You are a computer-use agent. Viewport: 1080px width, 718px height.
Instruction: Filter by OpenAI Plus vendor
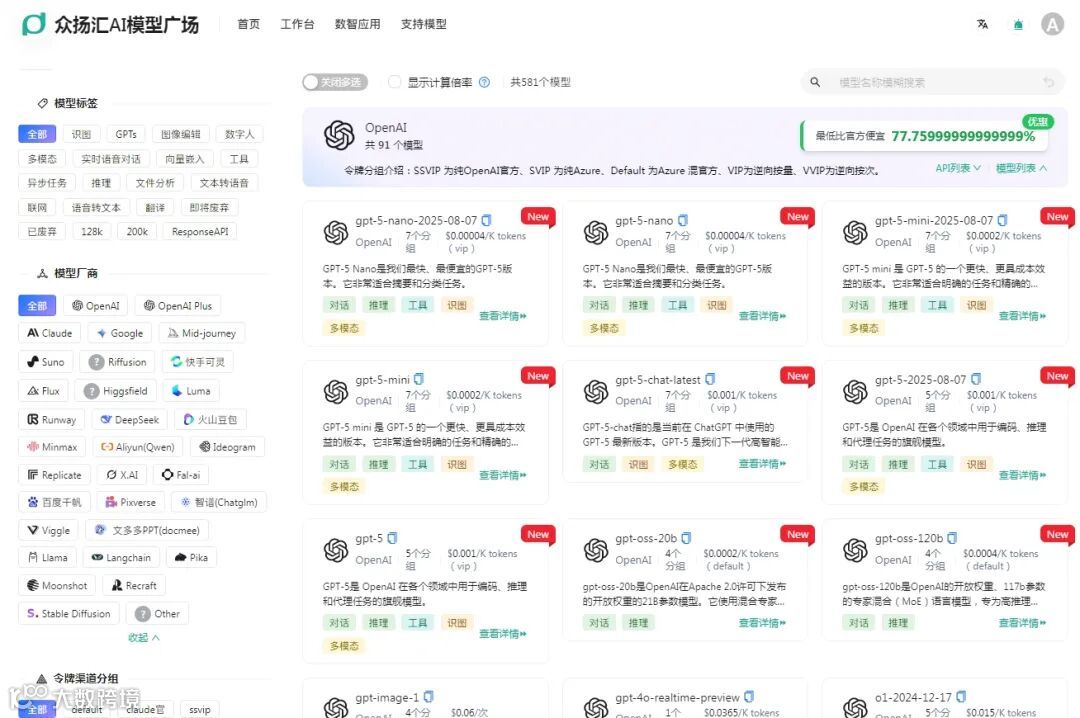pyautogui.click(x=178, y=305)
